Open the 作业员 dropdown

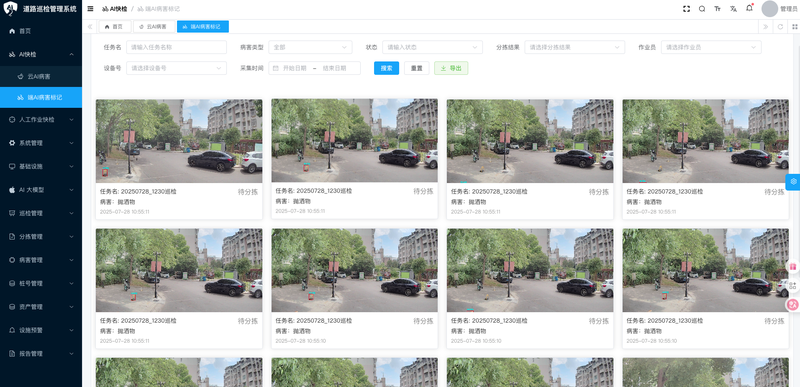point(711,47)
